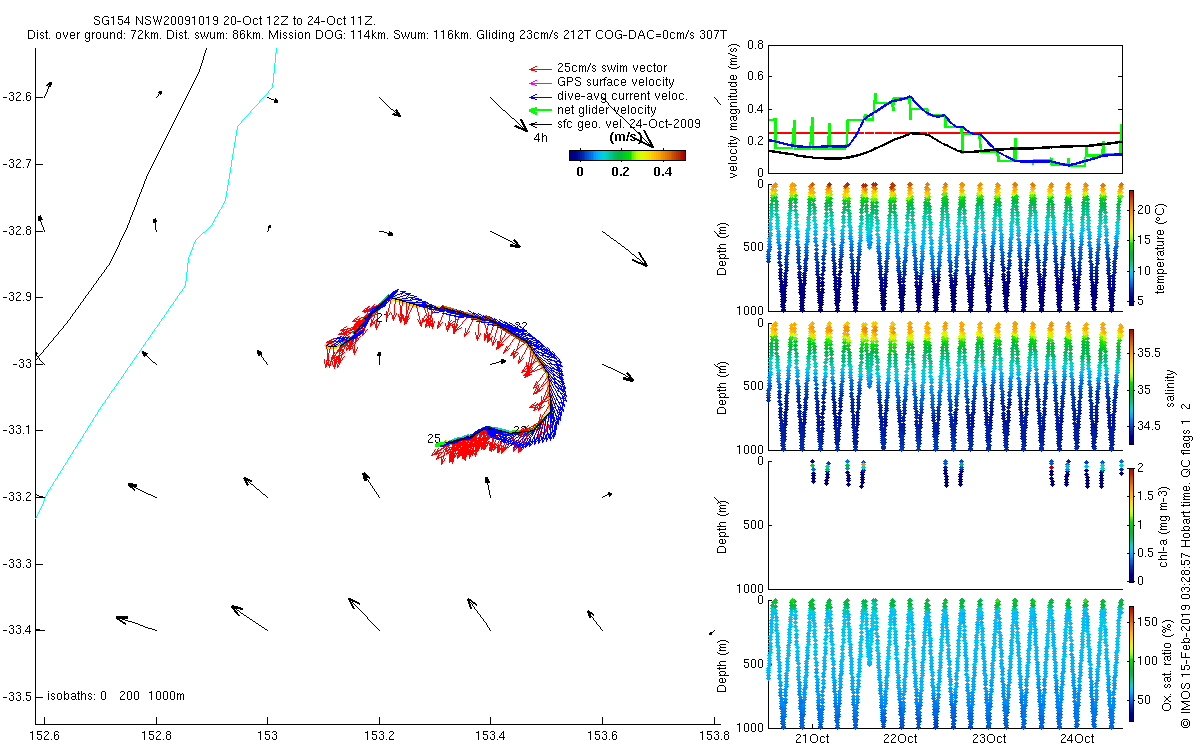Click the black sfc geo. vel. legend arrow

point(541,124)
